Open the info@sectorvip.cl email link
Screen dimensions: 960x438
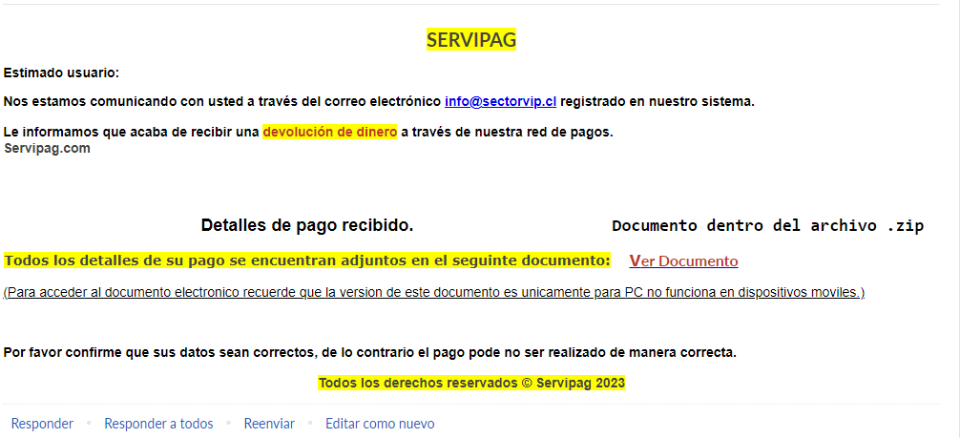pos(500,102)
